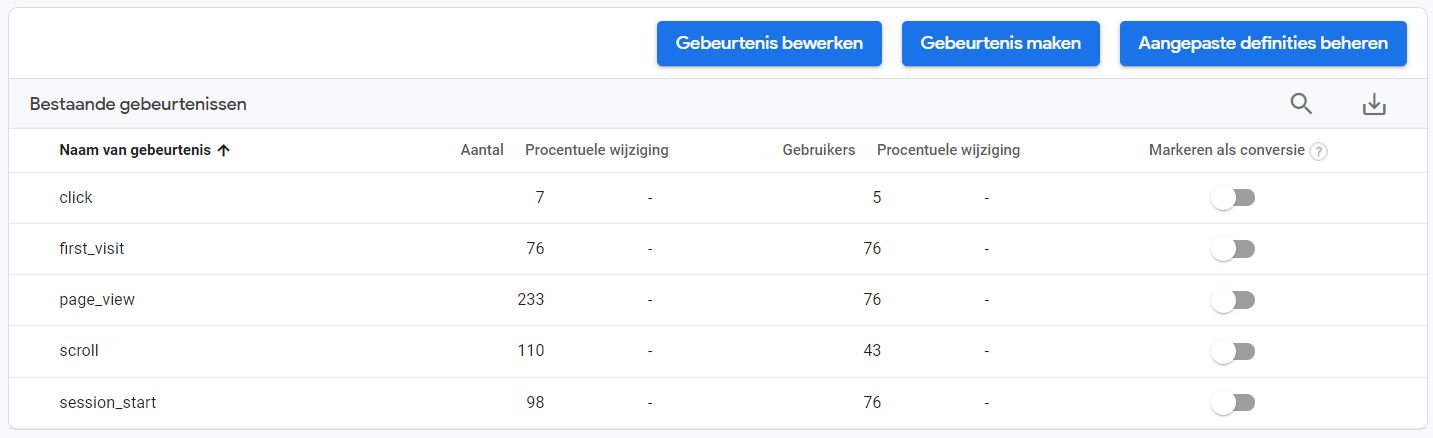Image resolution: width=1433 pixels, height=438 pixels.
Task: Click the first_visit event name
Action: click(92, 249)
